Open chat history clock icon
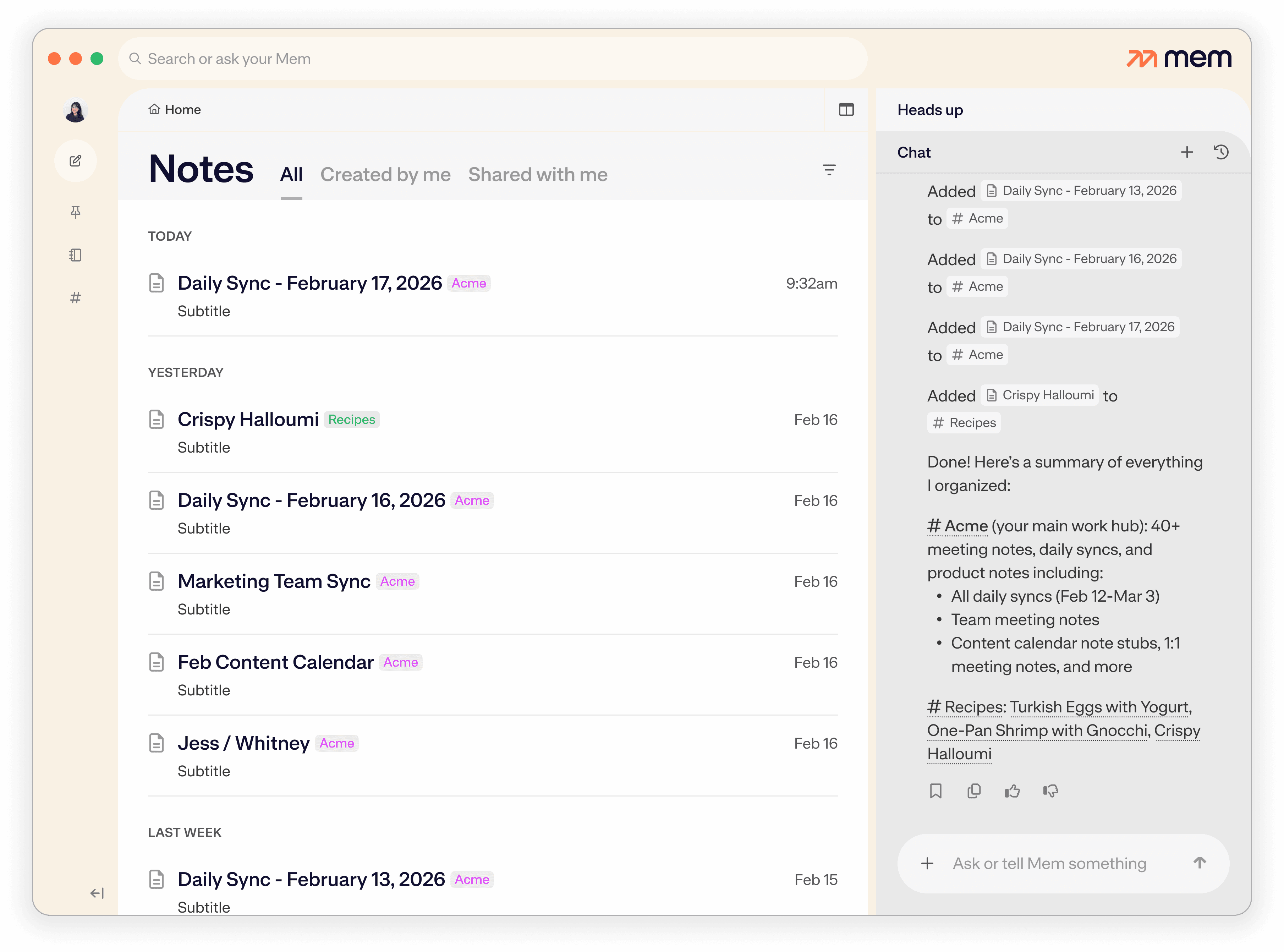Screen dimensions: 1284x952 [1220, 152]
